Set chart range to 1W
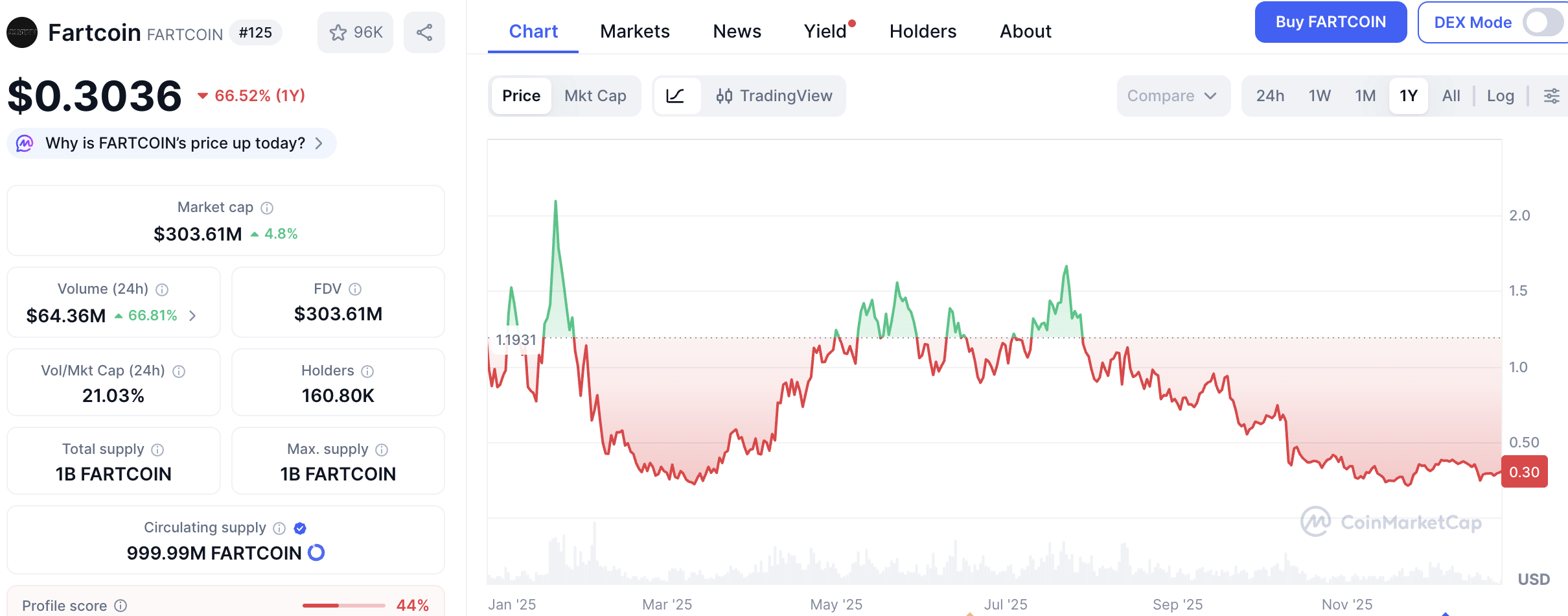 click(1320, 96)
